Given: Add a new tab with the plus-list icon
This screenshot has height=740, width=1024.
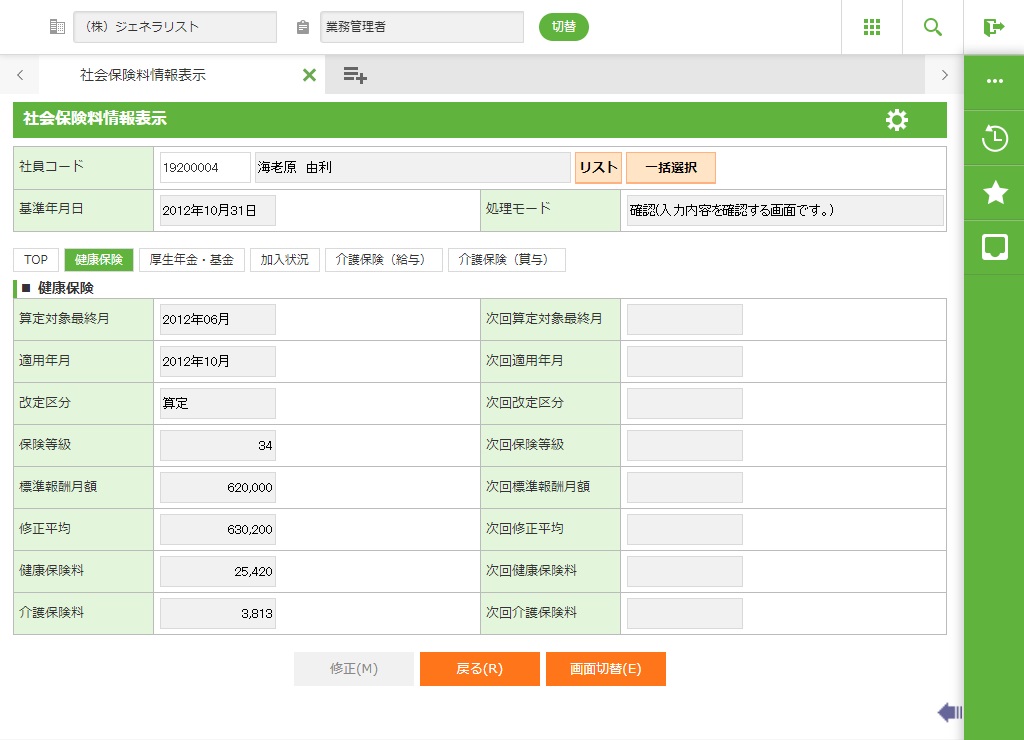Looking at the screenshot, I should (355, 75).
